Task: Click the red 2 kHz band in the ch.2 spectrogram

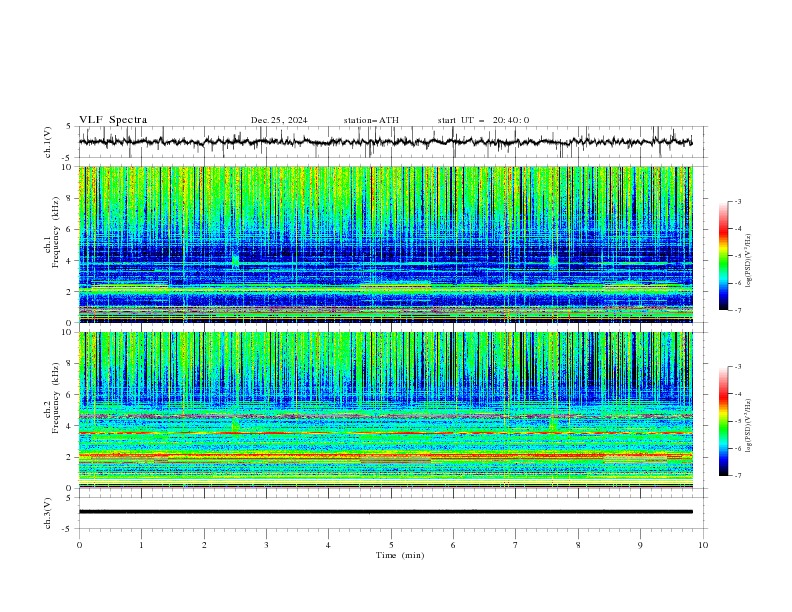Action: coord(386,456)
